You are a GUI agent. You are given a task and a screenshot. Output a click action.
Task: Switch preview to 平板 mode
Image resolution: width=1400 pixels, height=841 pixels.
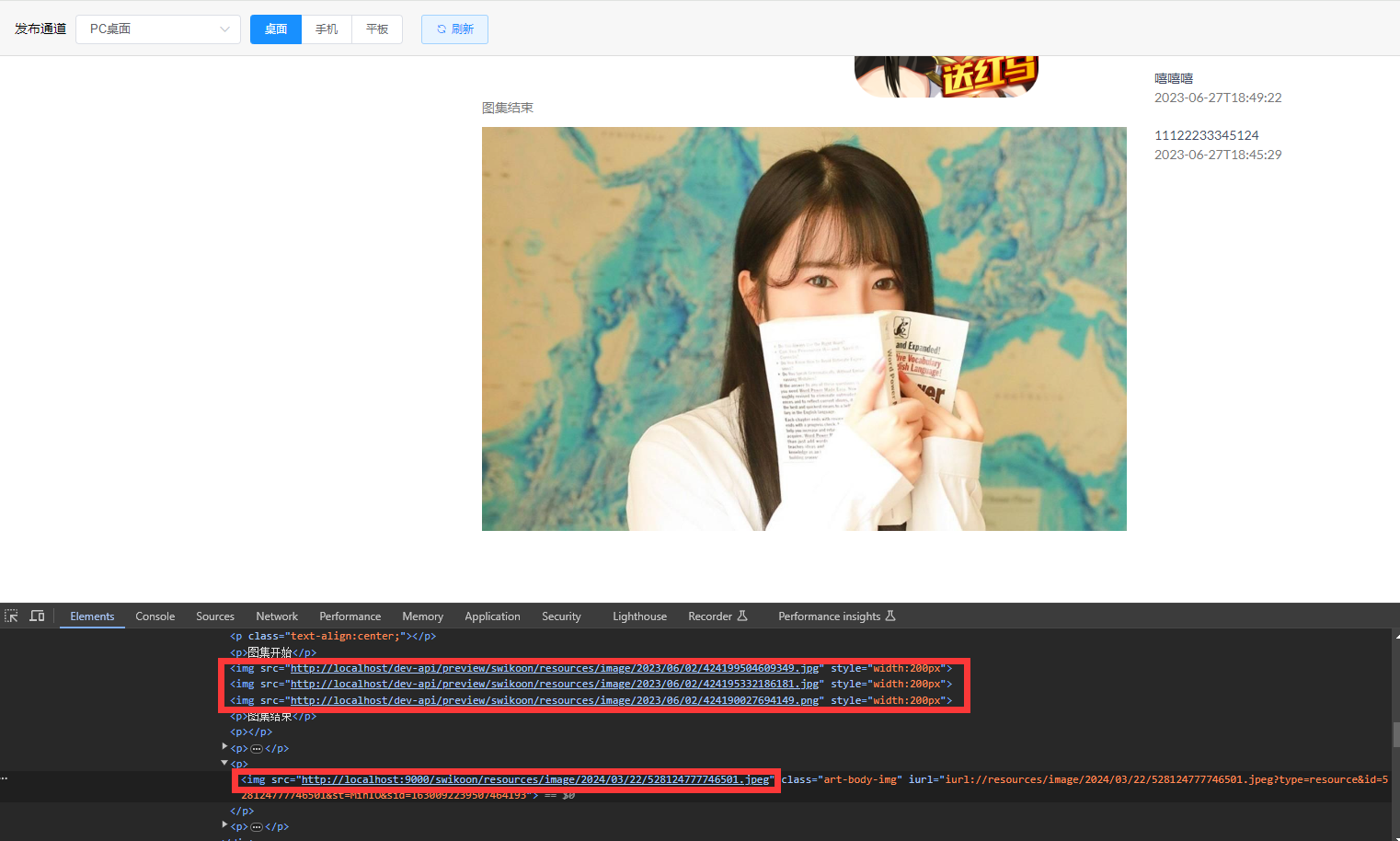pos(377,29)
